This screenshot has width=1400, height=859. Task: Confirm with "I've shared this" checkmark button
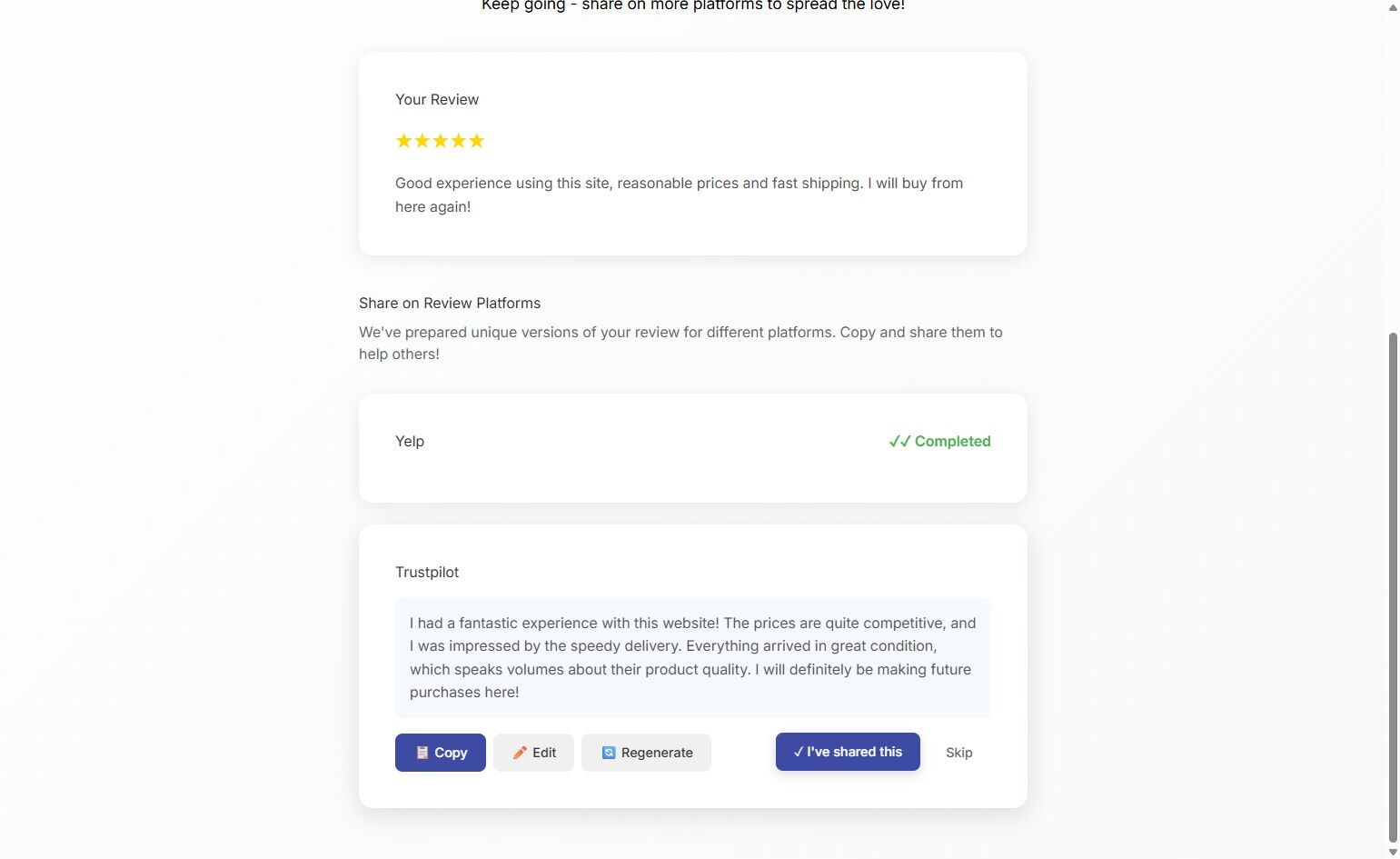click(848, 752)
